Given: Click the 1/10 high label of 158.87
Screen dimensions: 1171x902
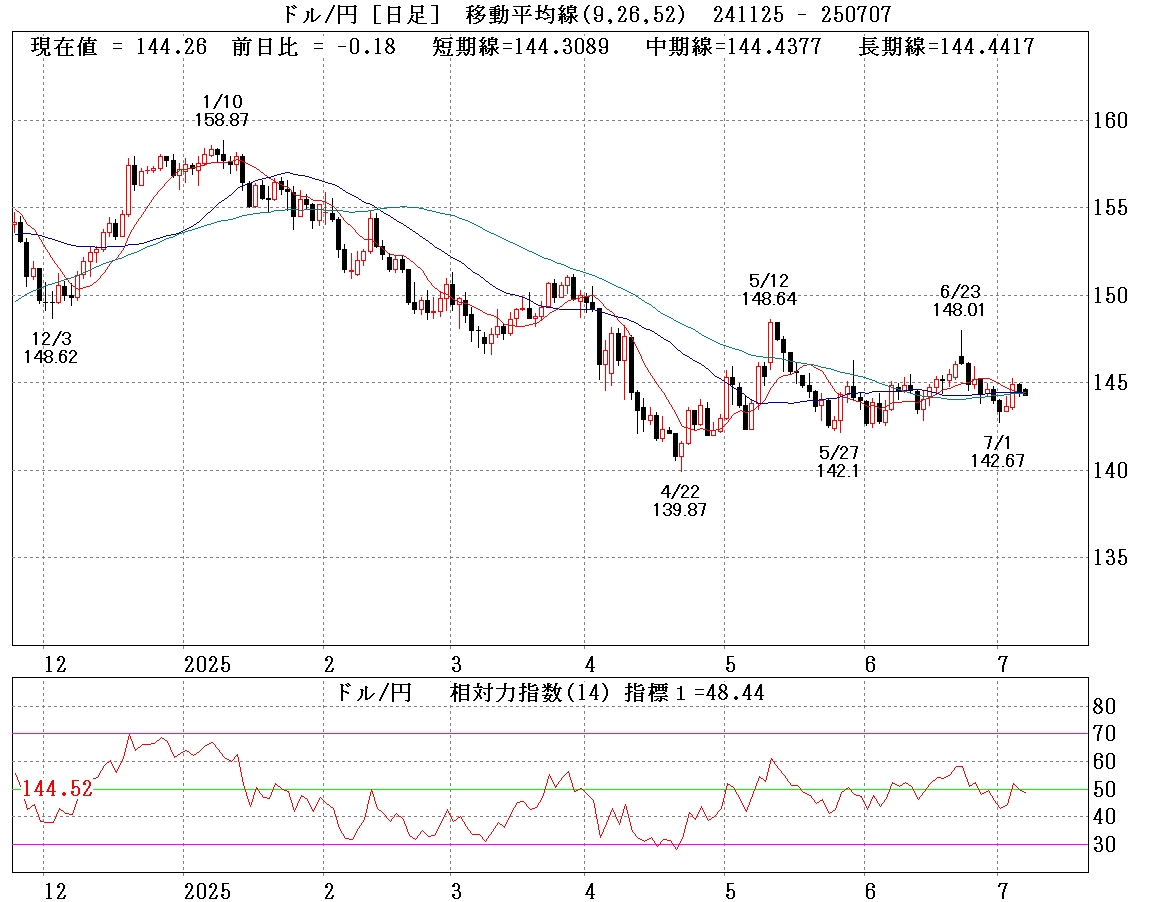Looking at the screenshot, I should coord(221,110).
